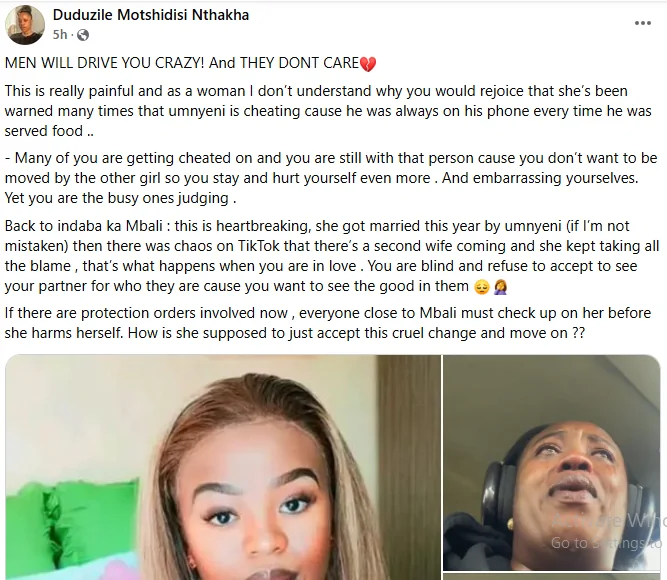Click the broken heart emoji in headline
The width and height of the screenshot is (667, 580).
[x=368, y=64]
